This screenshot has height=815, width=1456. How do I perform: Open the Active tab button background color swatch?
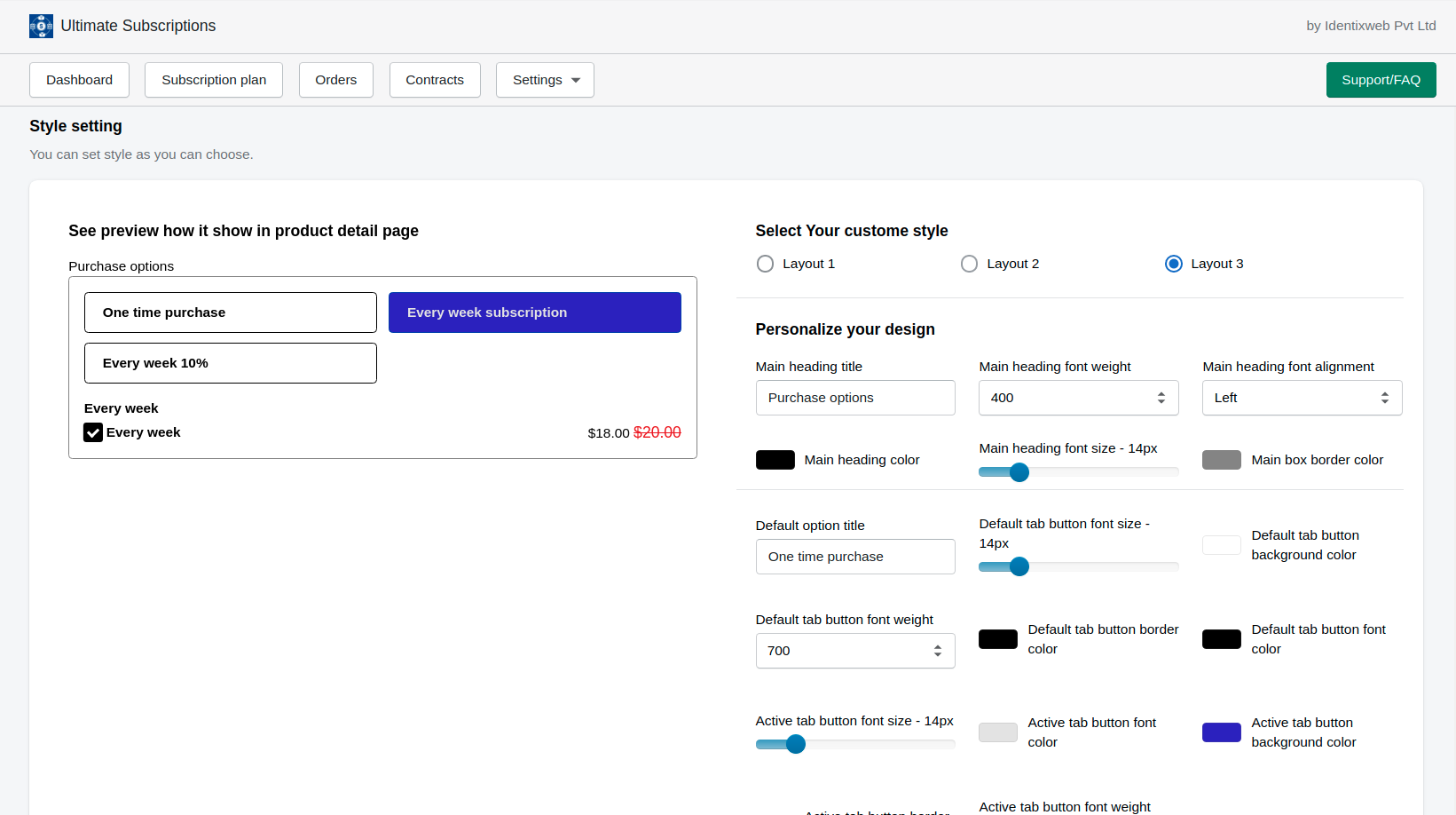(x=1221, y=732)
